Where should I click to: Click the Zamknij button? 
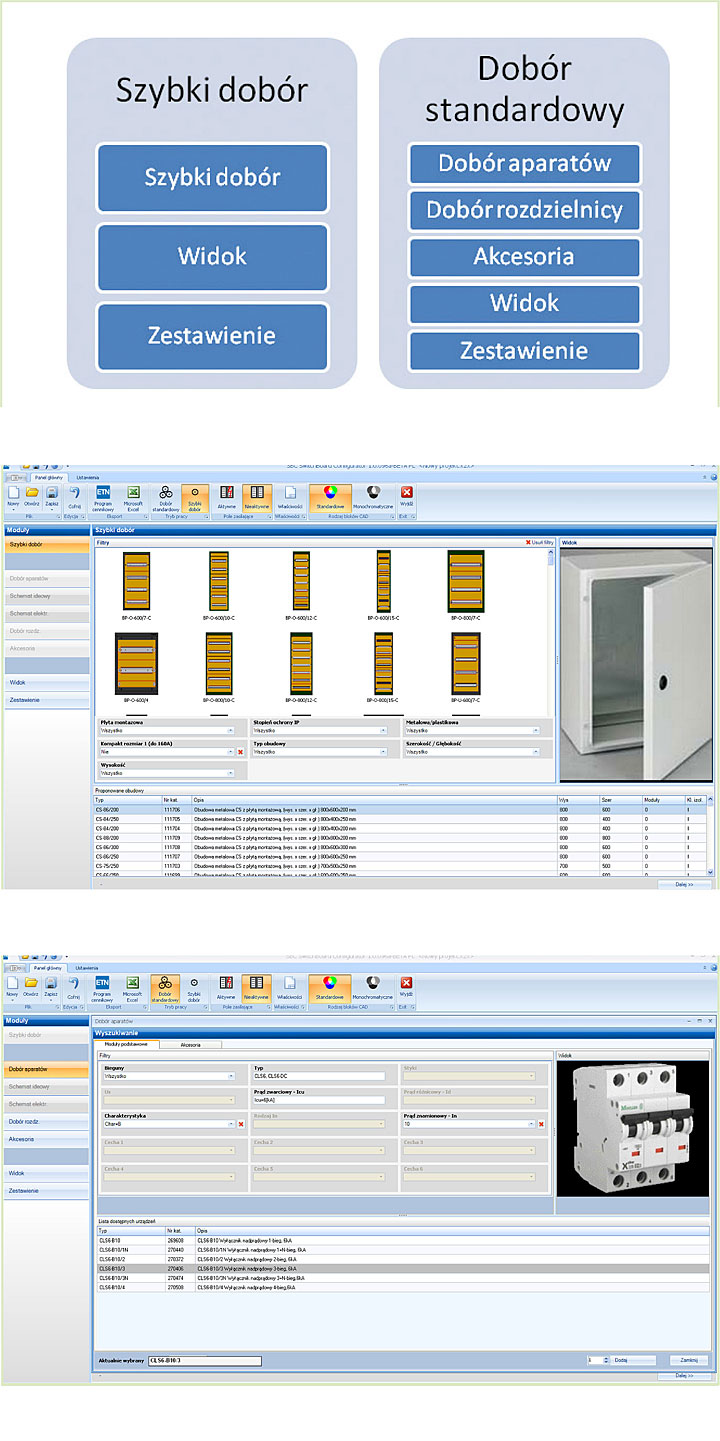[688, 1360]
